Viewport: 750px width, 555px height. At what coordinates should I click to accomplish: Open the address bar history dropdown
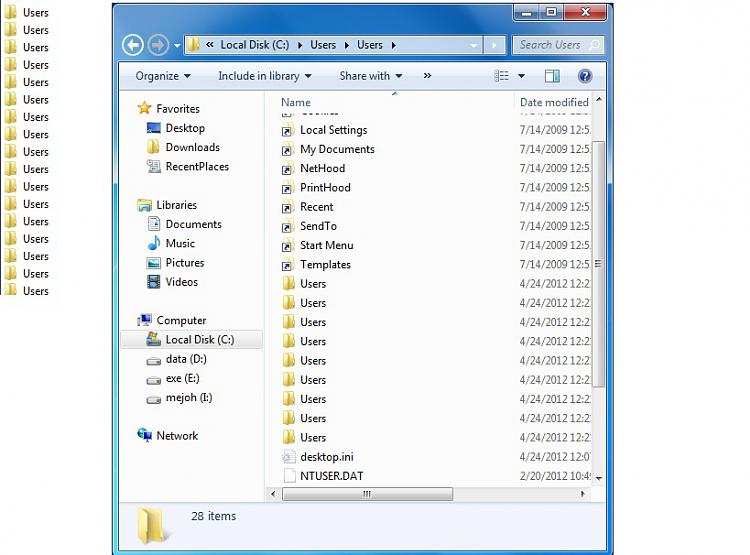[x=474, y=45]
